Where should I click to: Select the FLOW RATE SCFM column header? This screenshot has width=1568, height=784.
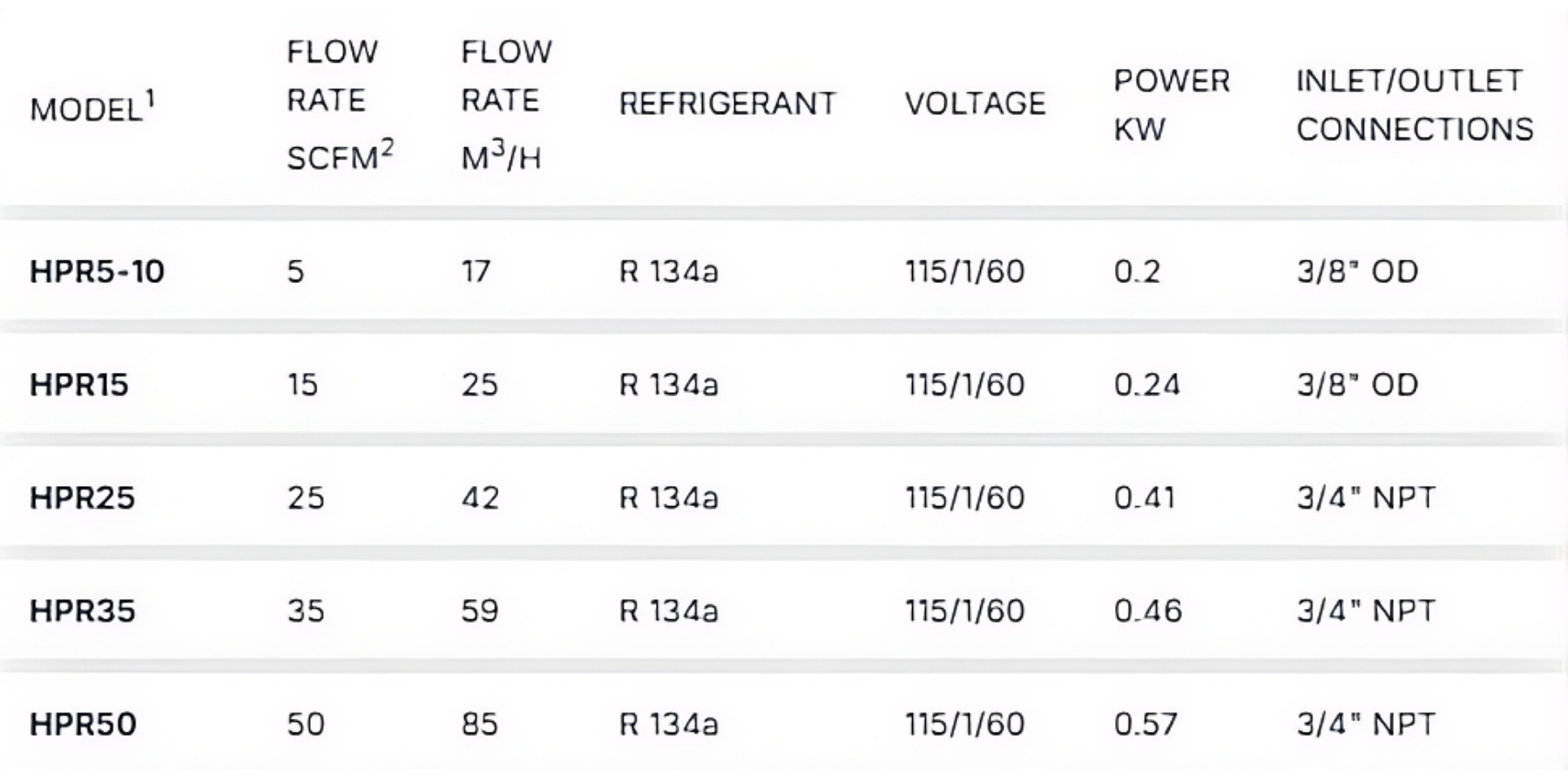tap(340, 105)
